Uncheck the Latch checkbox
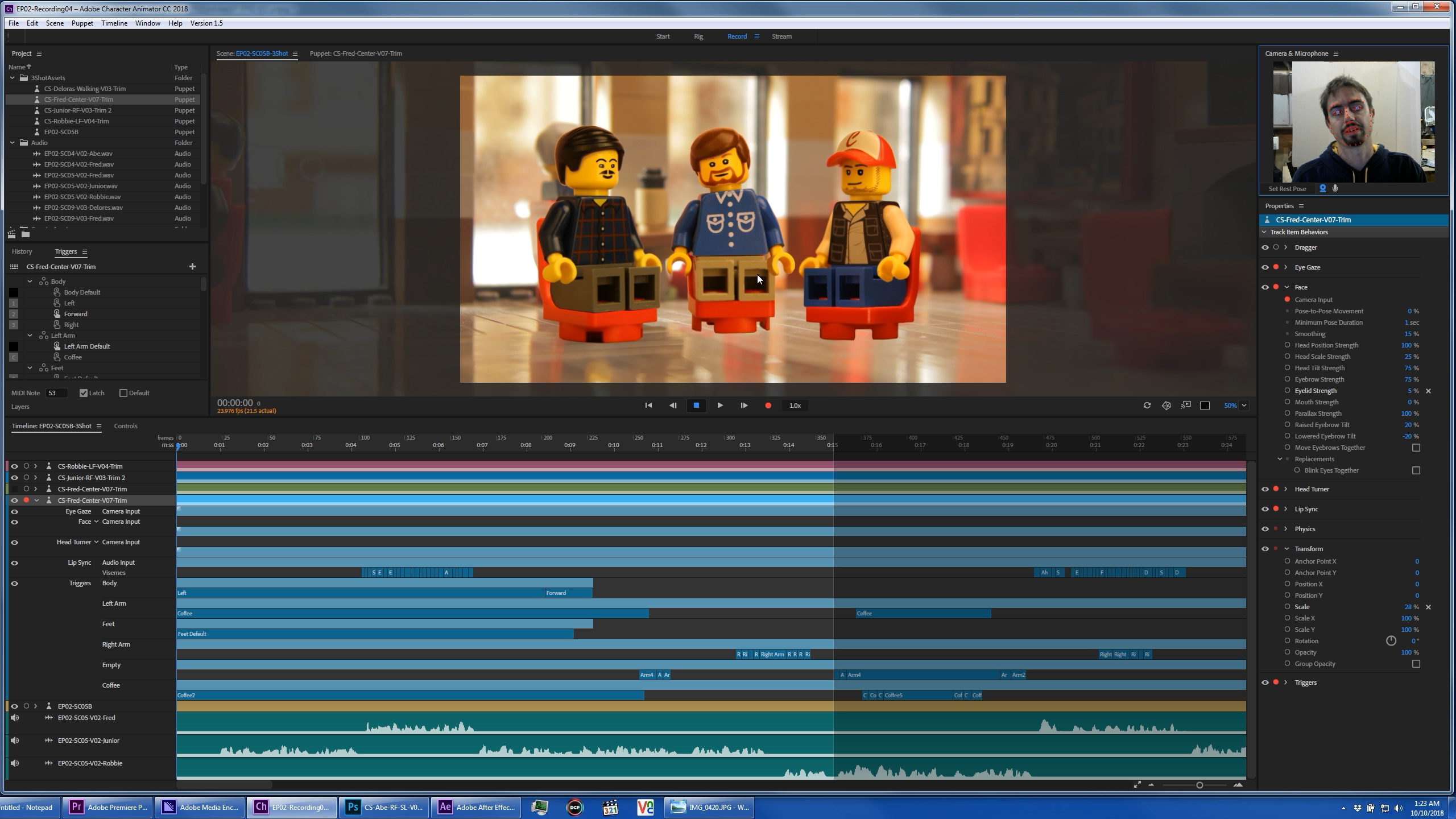Screen dimensions: 1456x819 click(84, 393)
